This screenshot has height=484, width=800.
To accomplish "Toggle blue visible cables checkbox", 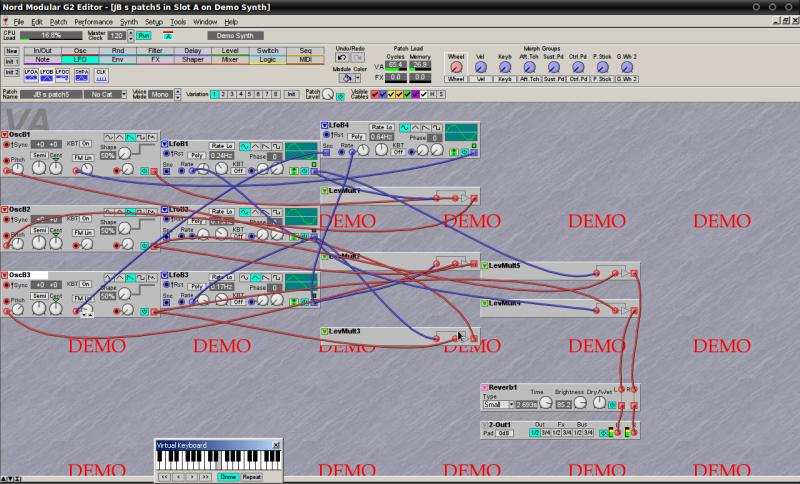I will point(383,94).
